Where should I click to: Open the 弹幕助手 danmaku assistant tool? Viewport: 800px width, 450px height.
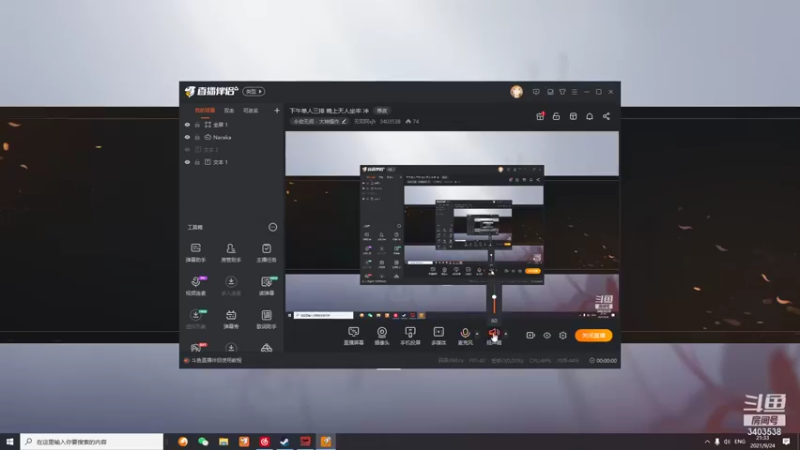[195, 253]
